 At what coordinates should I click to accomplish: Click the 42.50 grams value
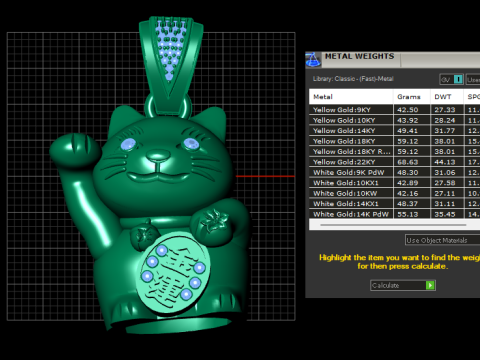click(407, 110)
